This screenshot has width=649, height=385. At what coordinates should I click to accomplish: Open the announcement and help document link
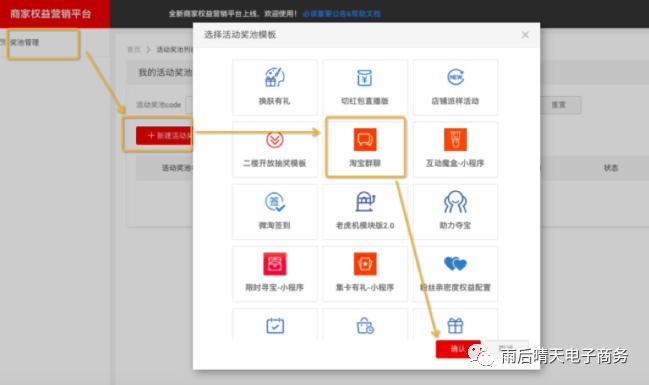(341, 14)
